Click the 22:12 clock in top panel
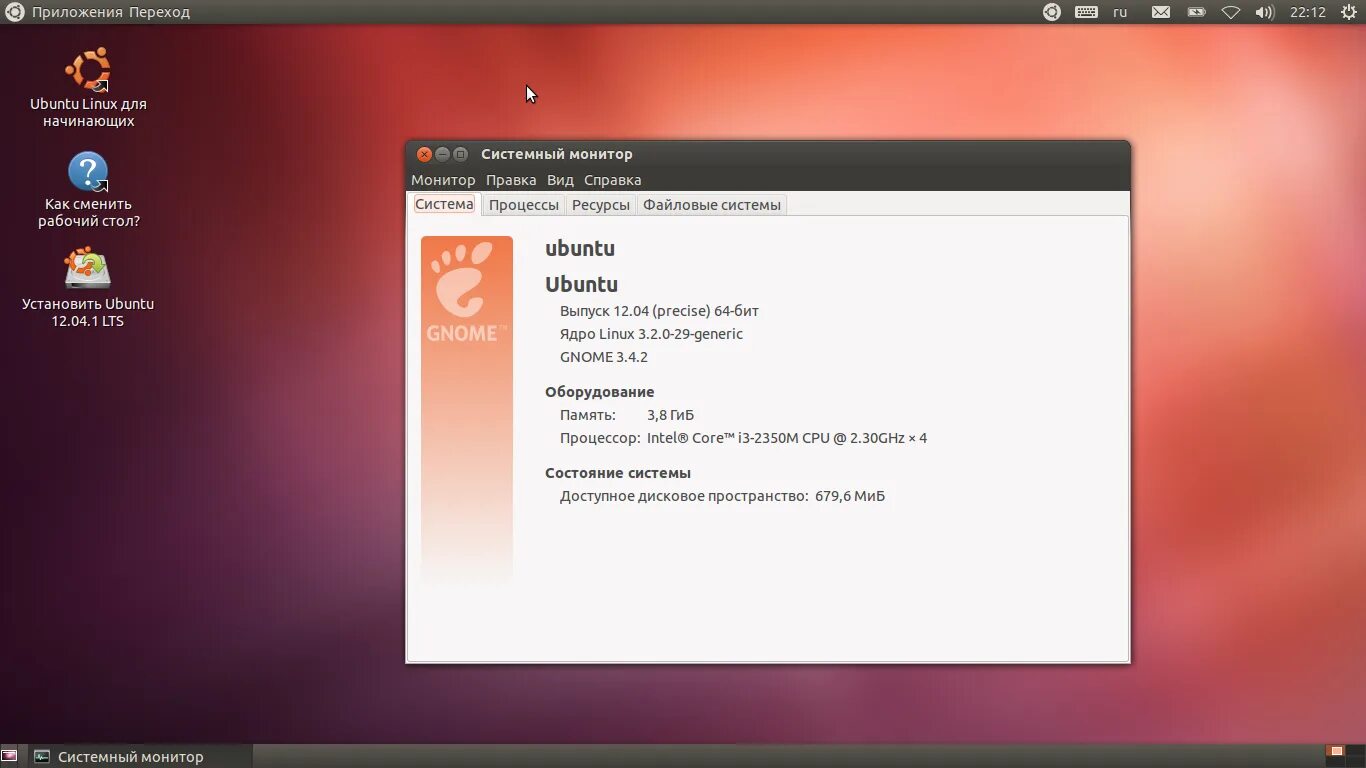1366x768 pixels. (x=1307, y=12)
